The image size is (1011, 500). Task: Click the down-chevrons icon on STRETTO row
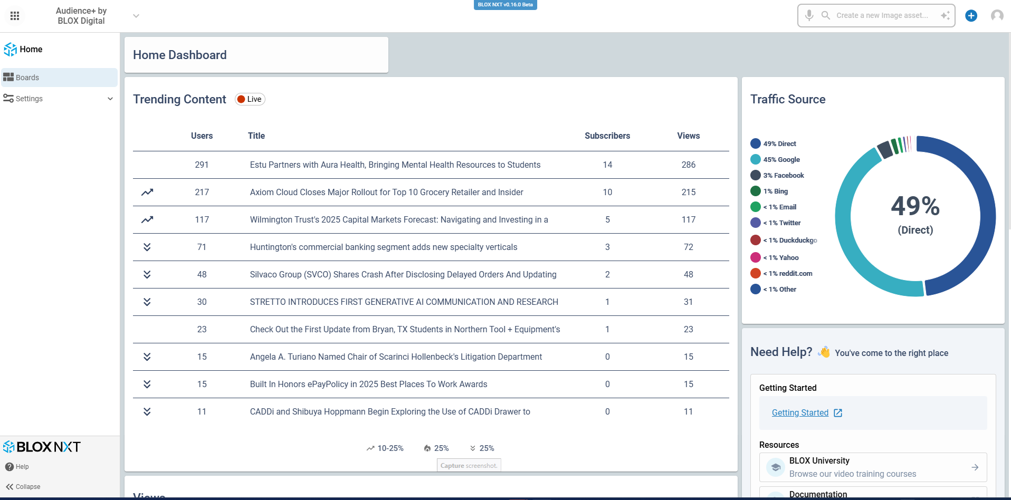[x=147, y=302]
